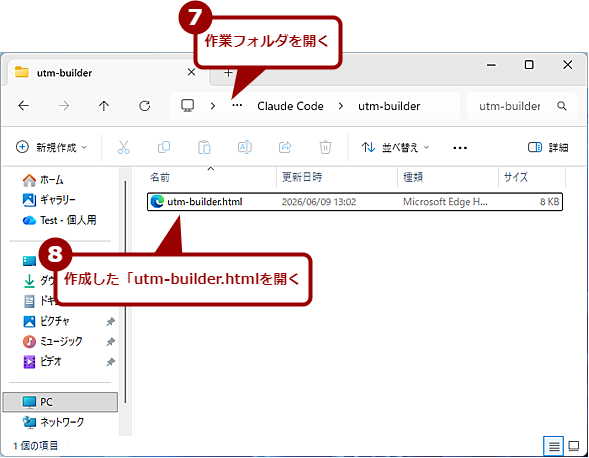Click the Cut scissors icon

124,147
